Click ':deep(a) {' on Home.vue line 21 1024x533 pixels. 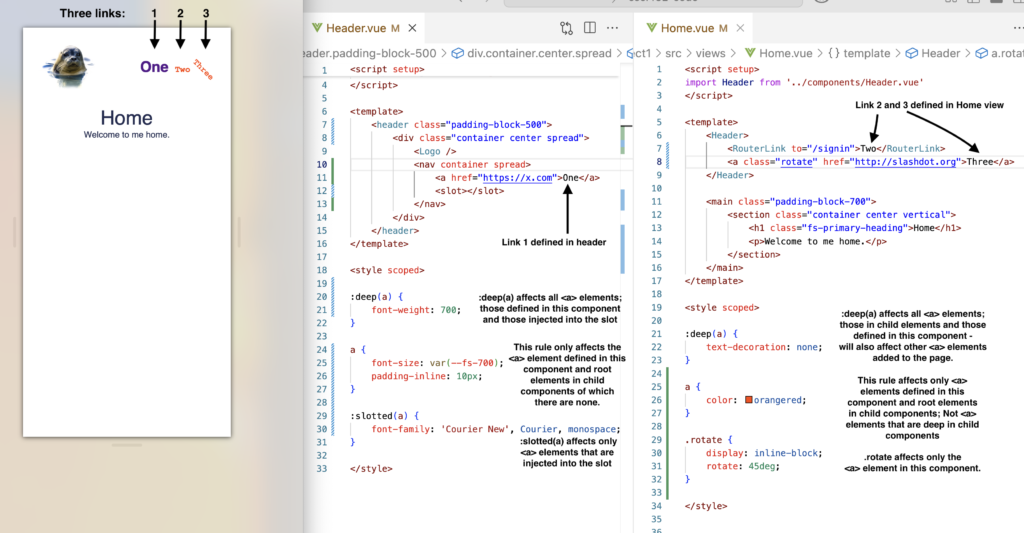pos(711,334)
